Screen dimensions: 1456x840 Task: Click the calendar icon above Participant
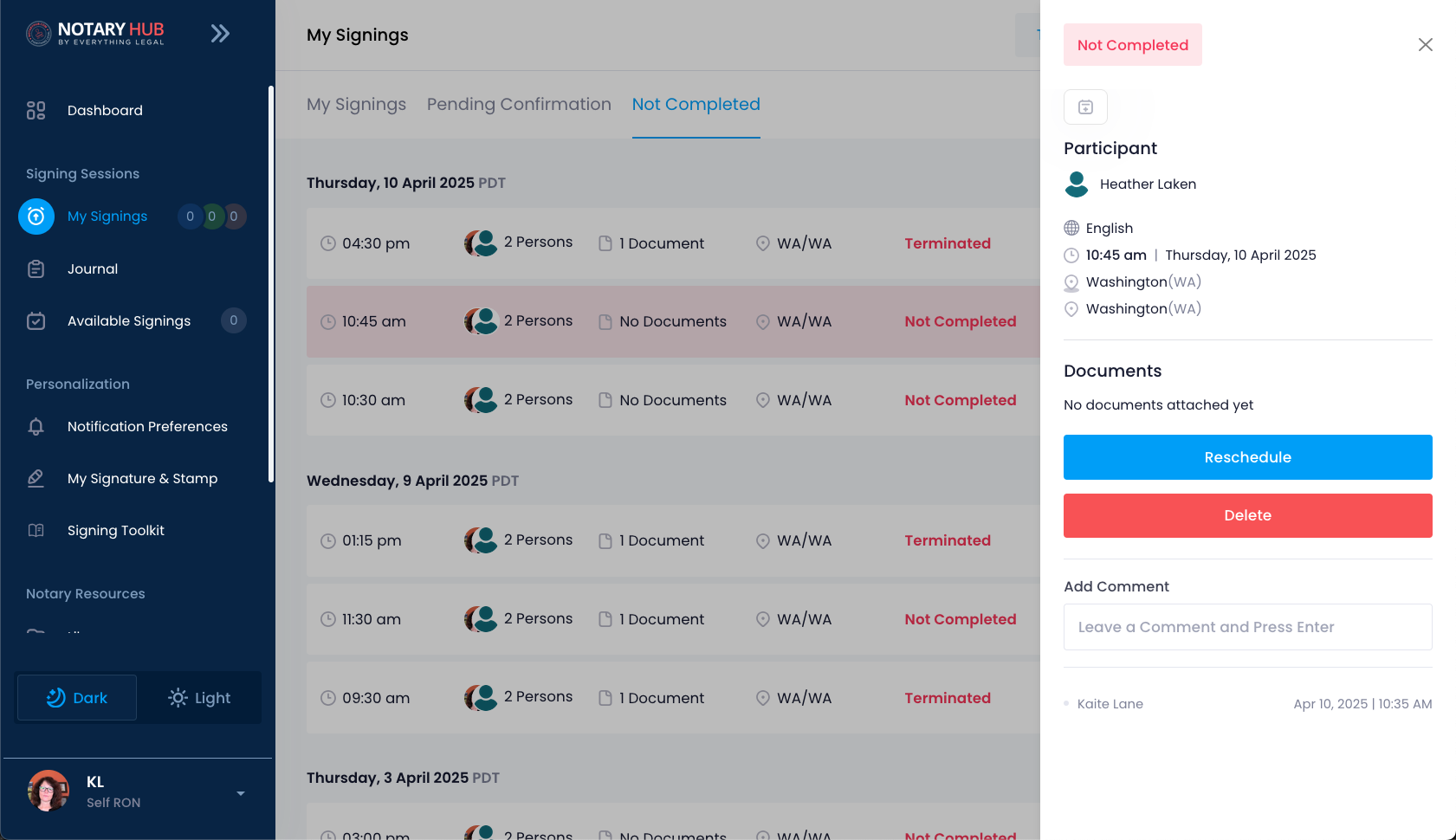click(x=1085, y=107)
